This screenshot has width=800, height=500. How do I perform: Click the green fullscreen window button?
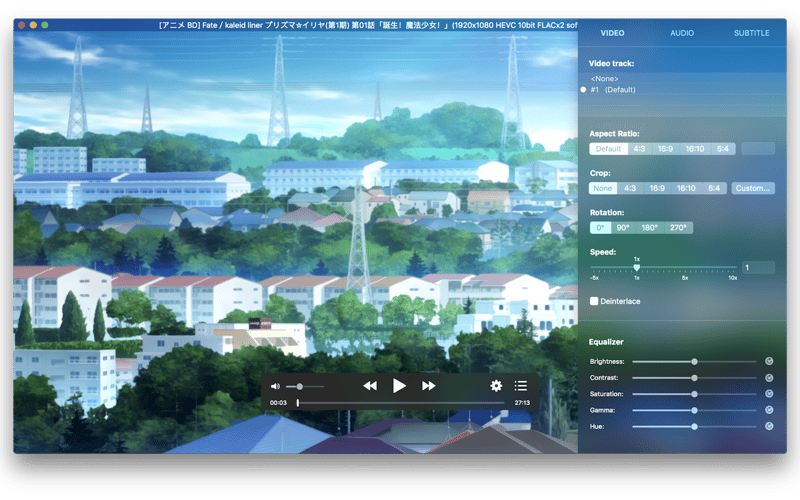point(45,24)
